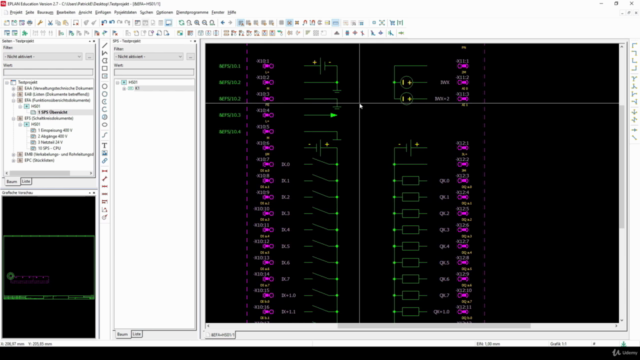Open the Bearbeiten menu

tap(66, 13)
